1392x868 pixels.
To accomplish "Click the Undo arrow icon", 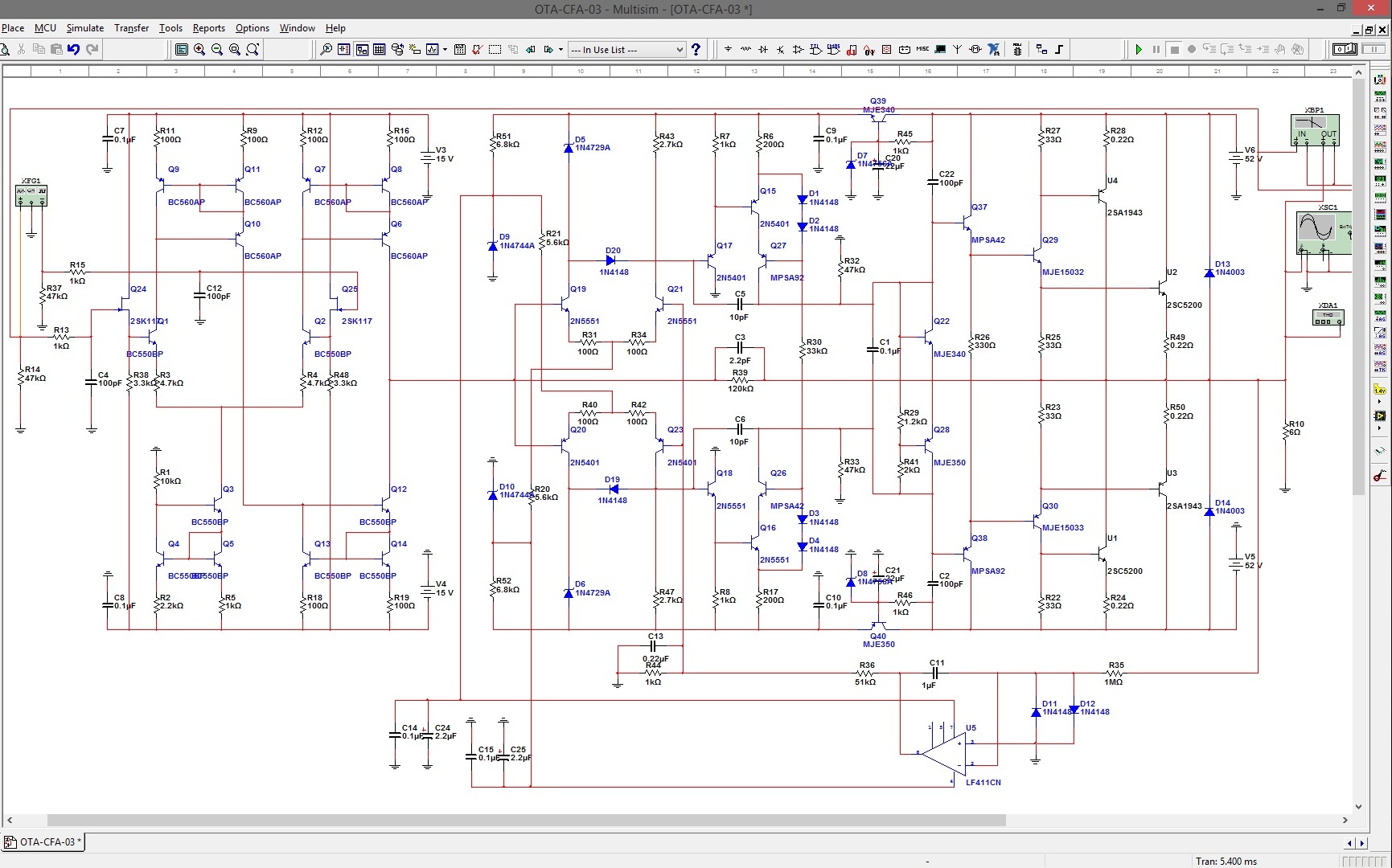I will click(x=74, y=50).
